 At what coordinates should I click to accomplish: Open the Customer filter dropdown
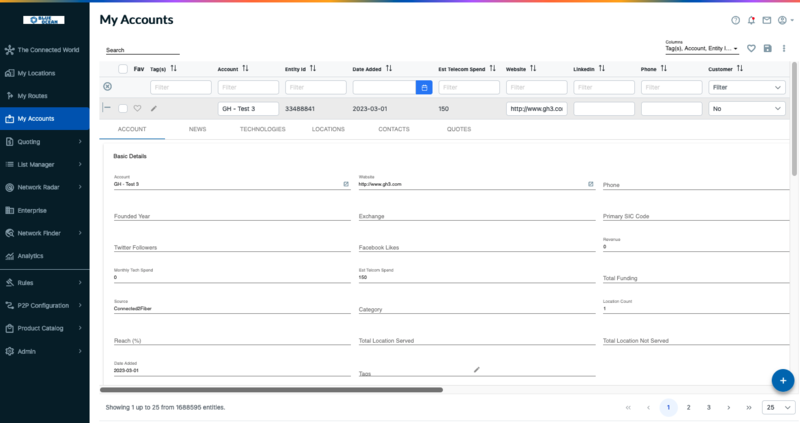(x=747, y=88)
